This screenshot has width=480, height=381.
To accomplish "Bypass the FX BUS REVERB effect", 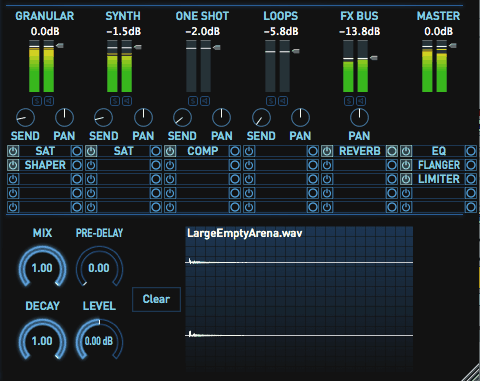I will pos(327,151).
